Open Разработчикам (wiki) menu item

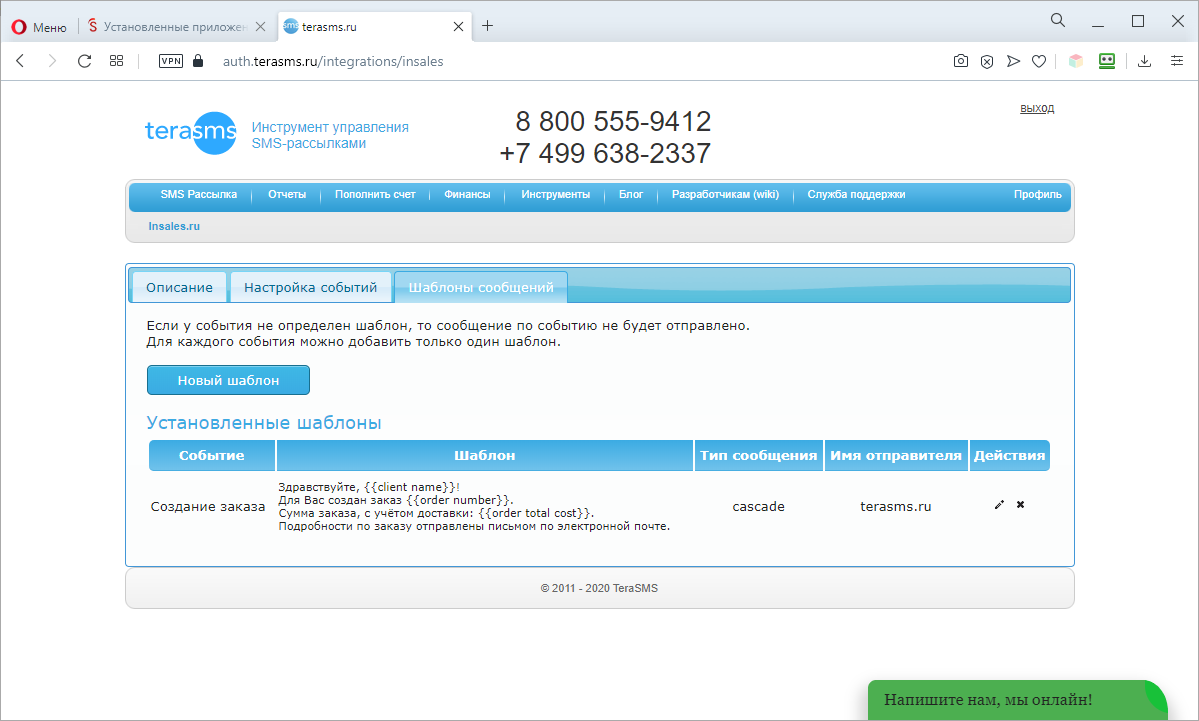(726, 194)
